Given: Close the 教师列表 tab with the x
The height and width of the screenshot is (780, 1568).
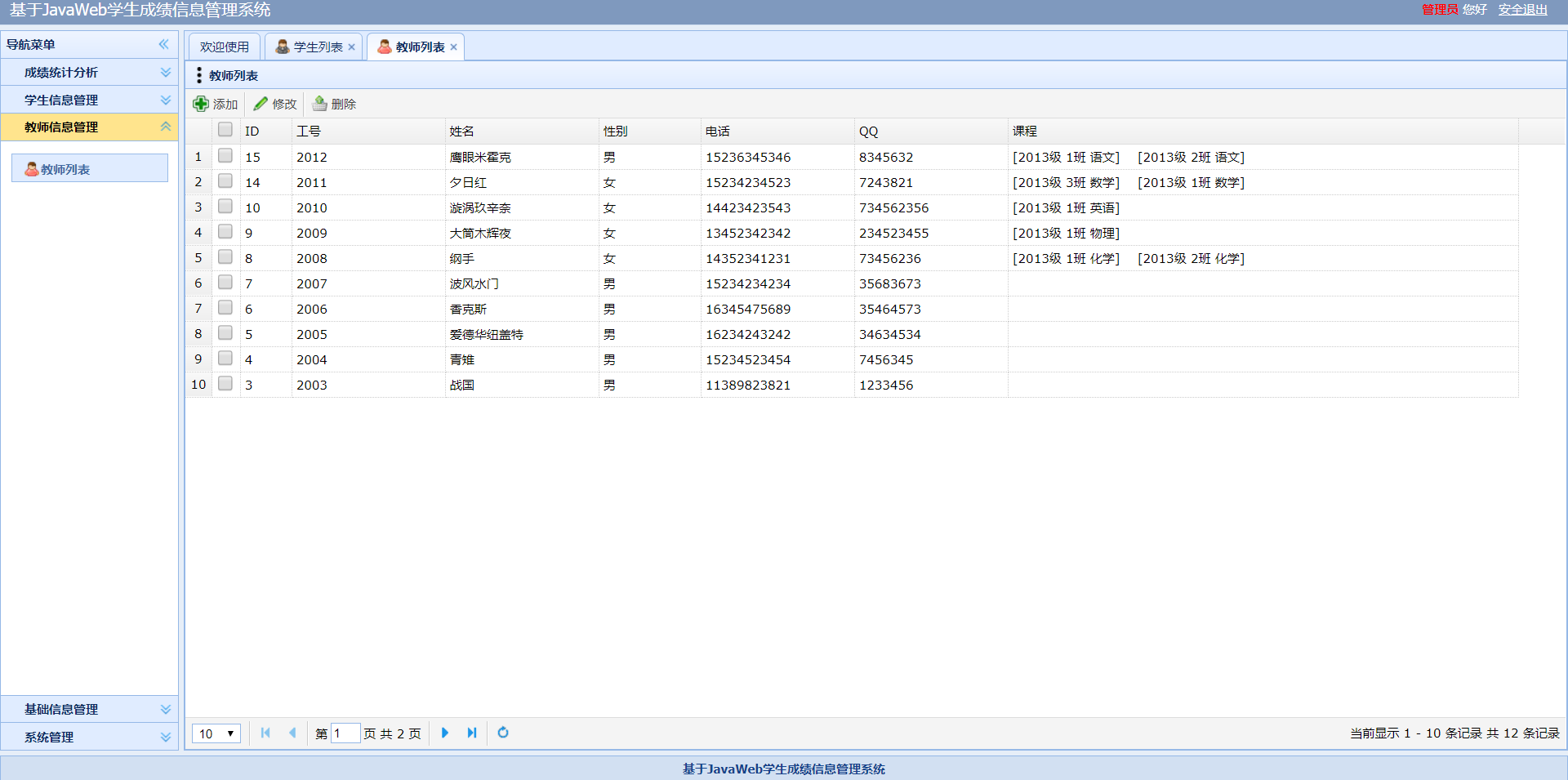Looking at the screenshot, I should pos(454,47).
